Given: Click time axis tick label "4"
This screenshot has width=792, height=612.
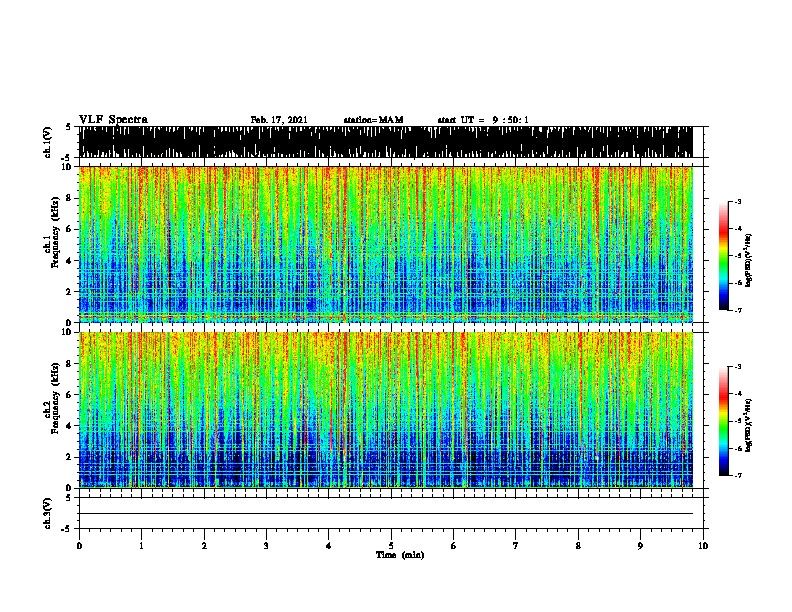Looking at the screenshot, I should (x=328, y=546).
